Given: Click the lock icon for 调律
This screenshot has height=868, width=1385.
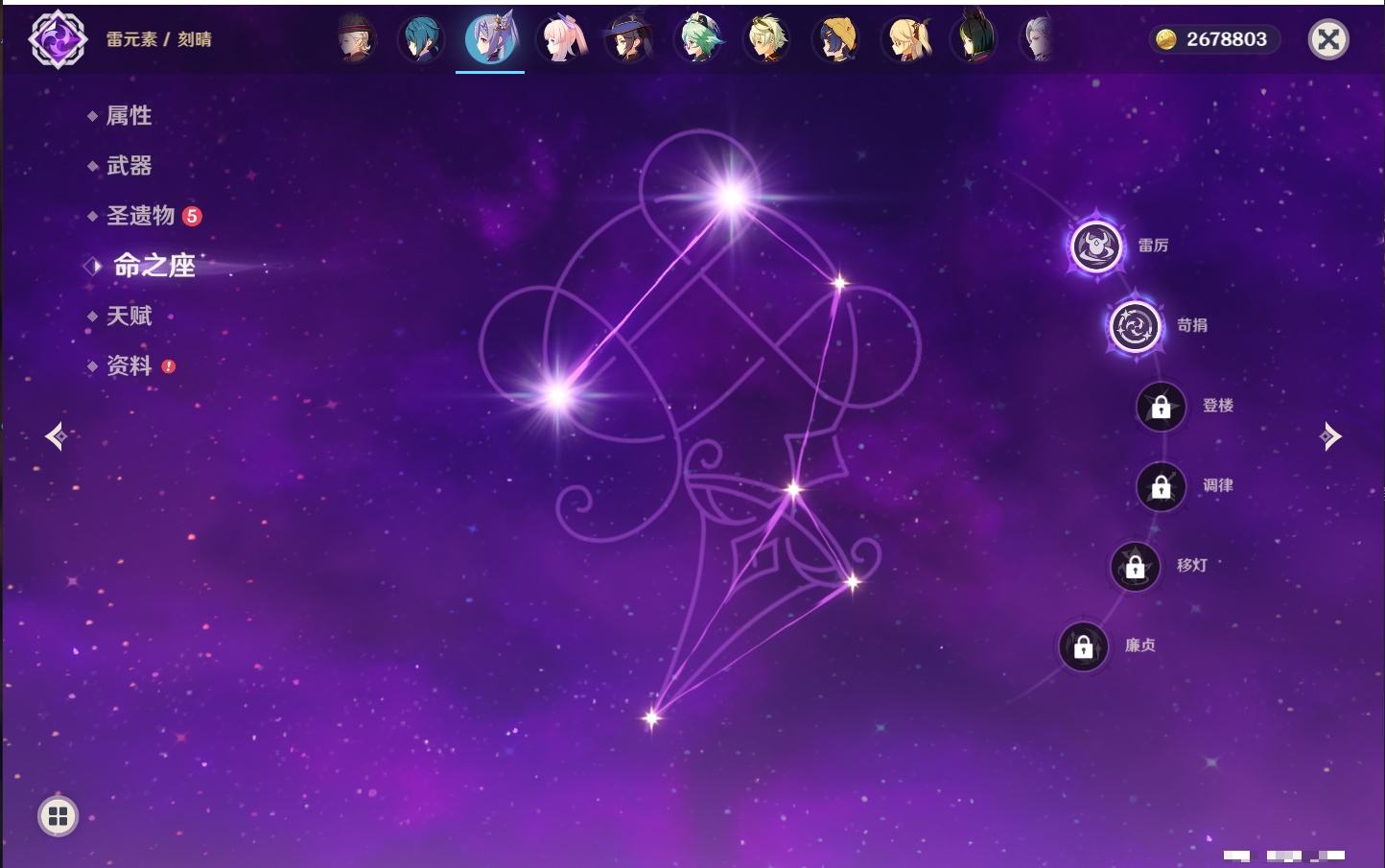Looking at the screenshot, I should click(x=1161, y=486).
